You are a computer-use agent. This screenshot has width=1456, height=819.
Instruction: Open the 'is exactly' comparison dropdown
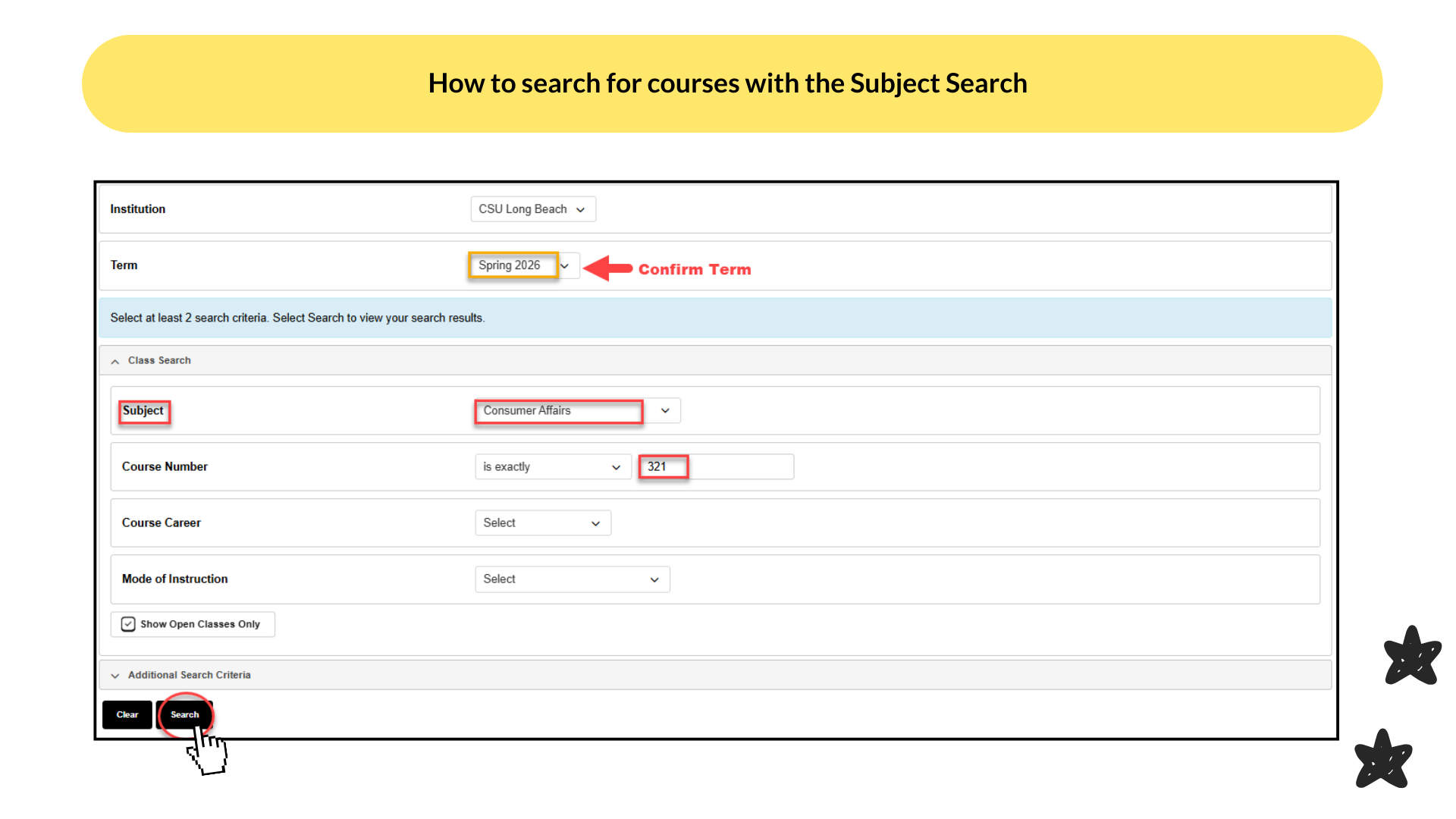552,466
